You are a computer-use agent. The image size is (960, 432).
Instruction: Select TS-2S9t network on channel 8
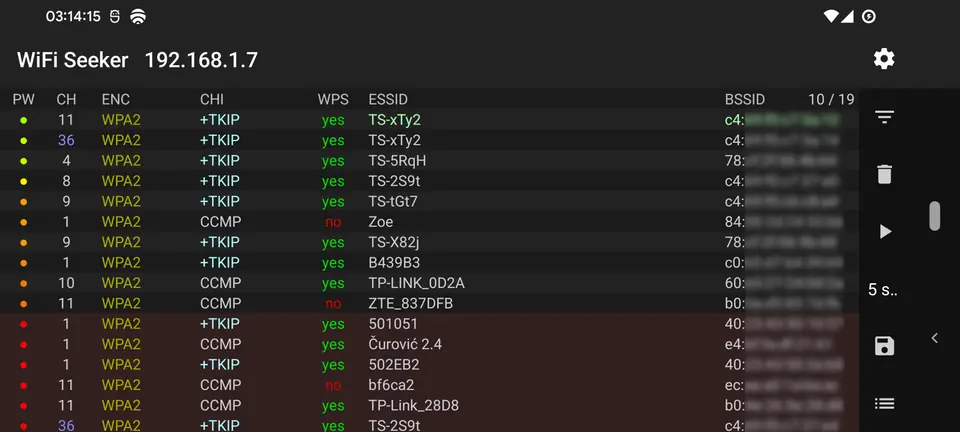[x=430, y=181]
